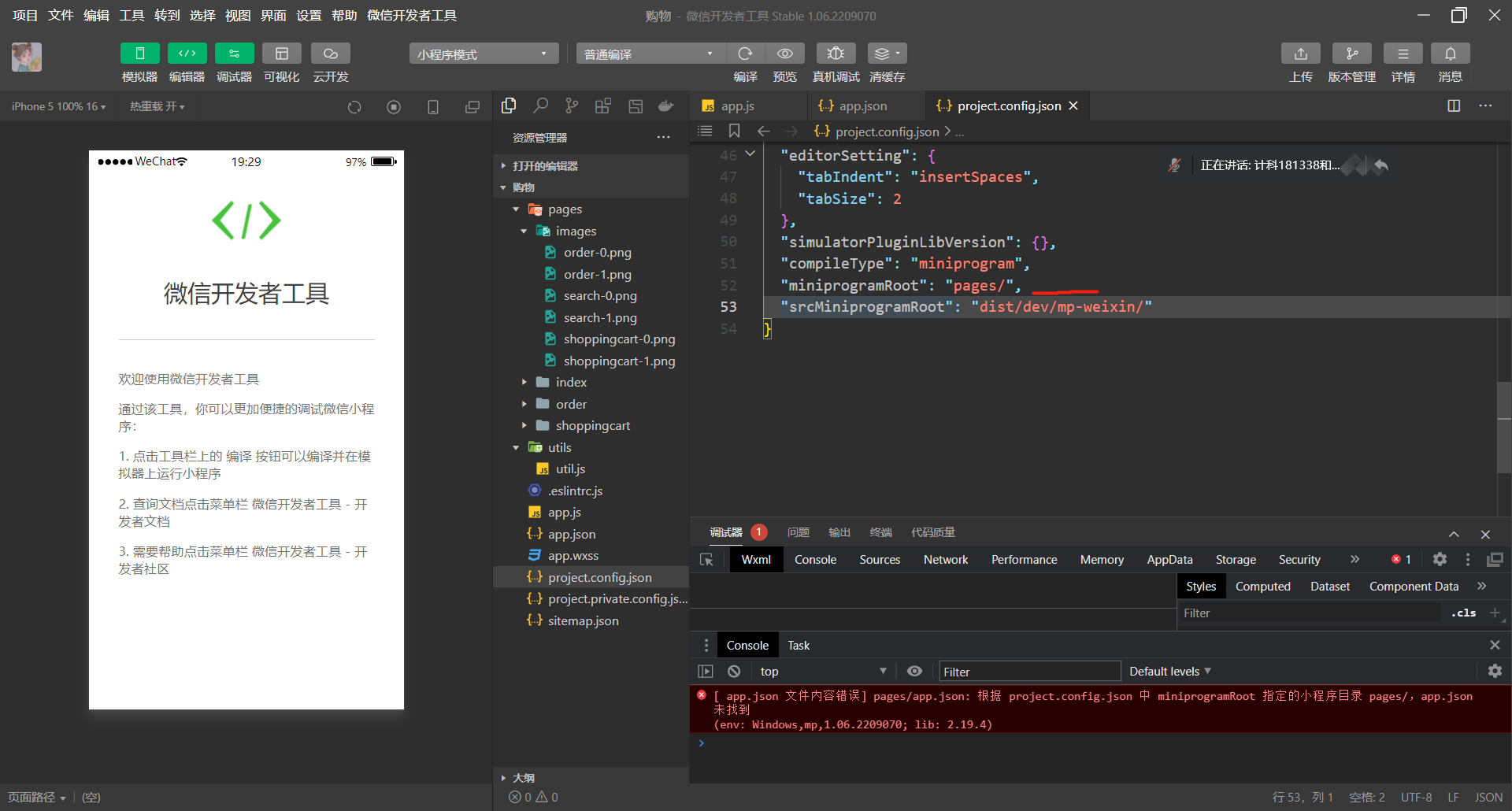Click the console Filter input field
The image size is (1512, 811).
(x=1028, y=672)
